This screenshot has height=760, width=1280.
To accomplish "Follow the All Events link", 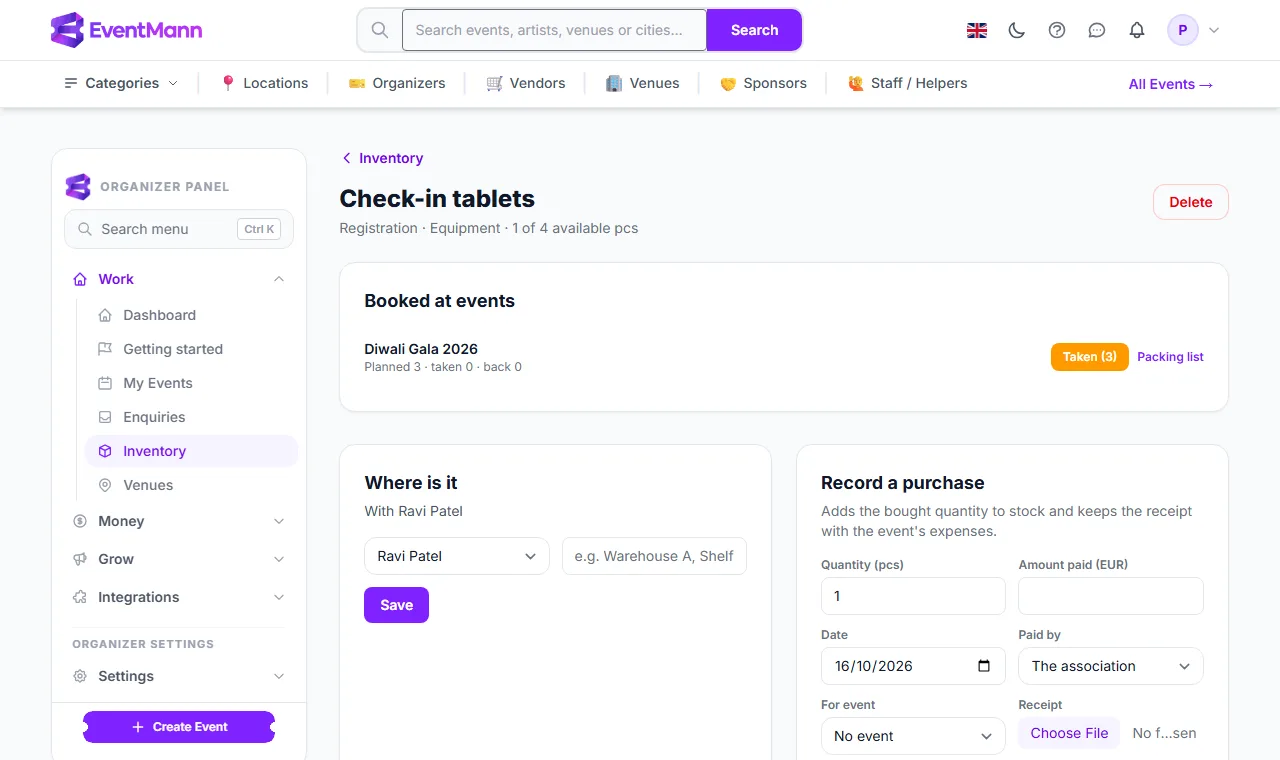I will pos(1171,84).
